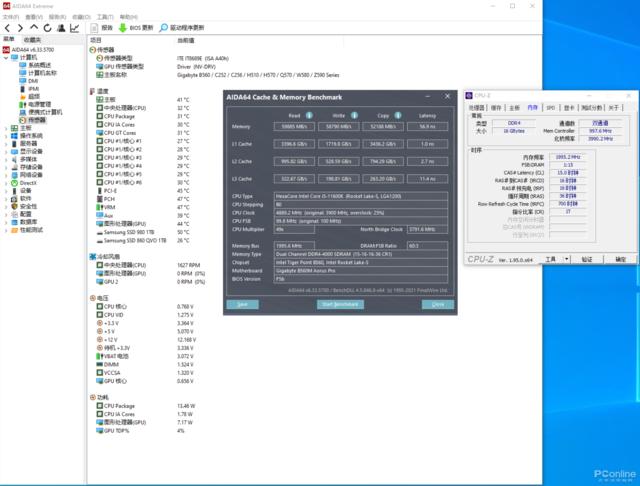
Task: Expand the 安全性 tree node
Action: tap(6, 206)
